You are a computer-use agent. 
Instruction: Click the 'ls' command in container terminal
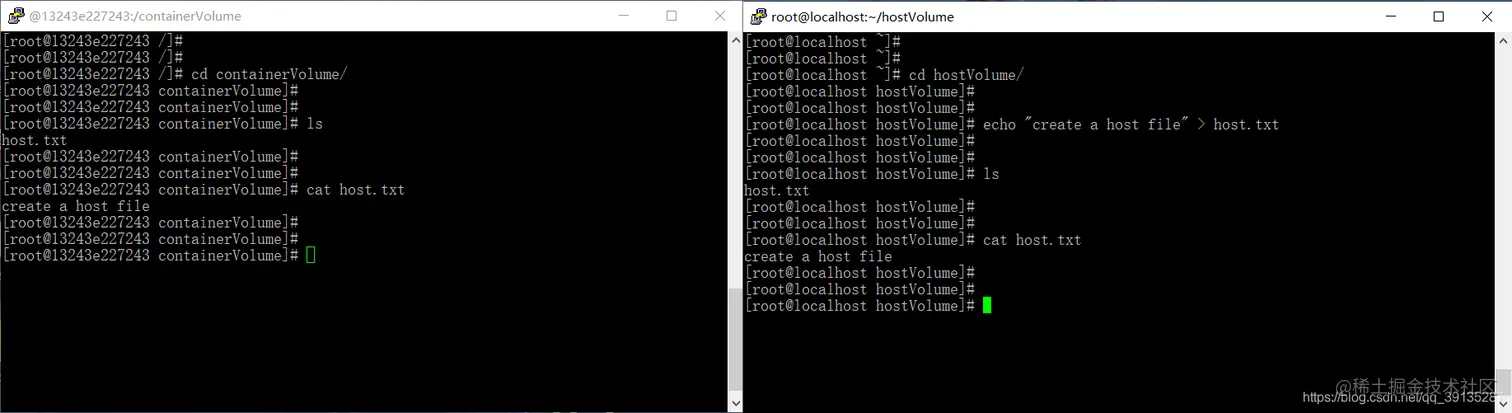(x=314, y=124)
